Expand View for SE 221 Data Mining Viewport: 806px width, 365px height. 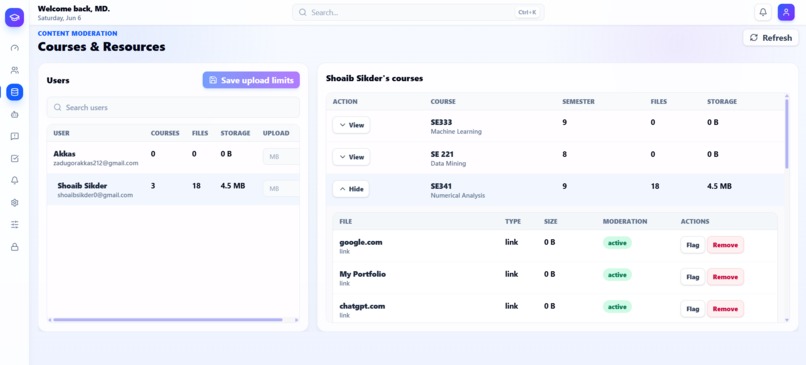351,157
